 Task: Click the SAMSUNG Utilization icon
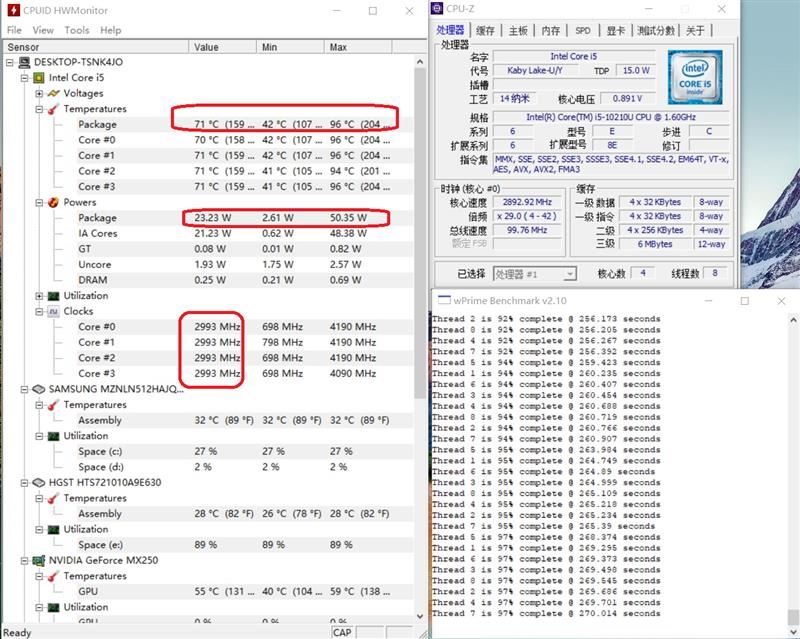53,436
